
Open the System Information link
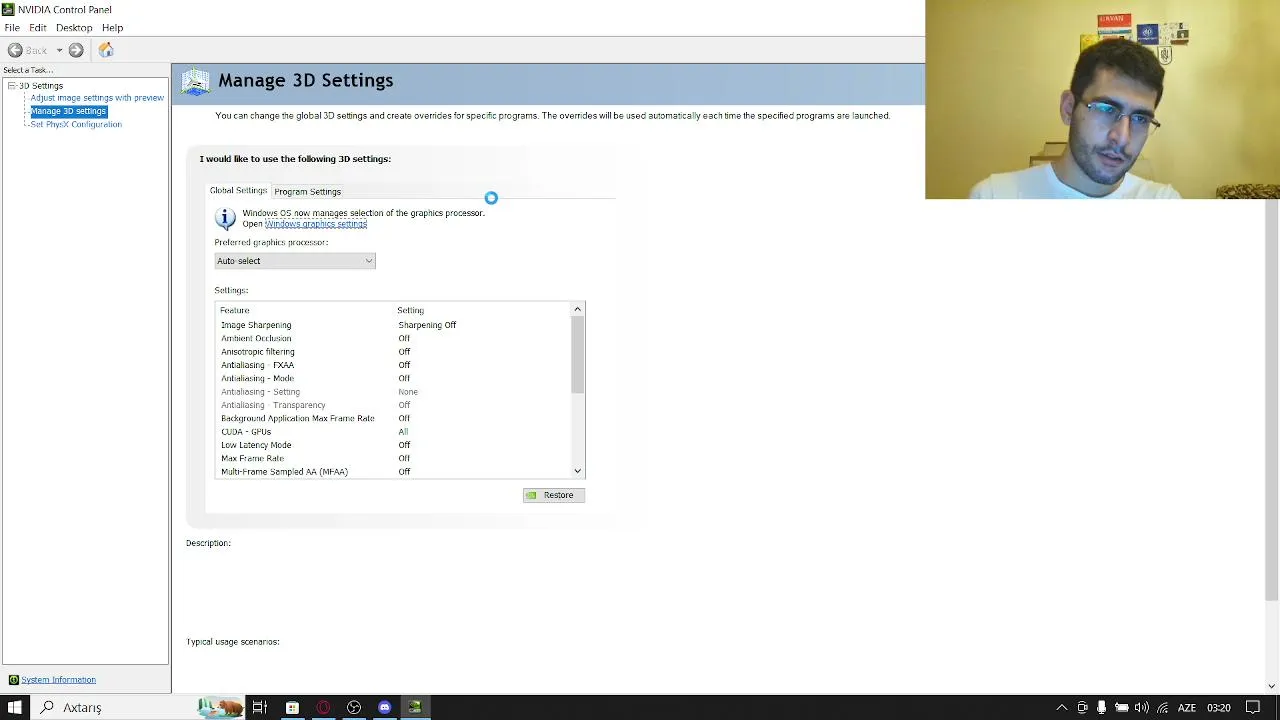coord(59,680)
